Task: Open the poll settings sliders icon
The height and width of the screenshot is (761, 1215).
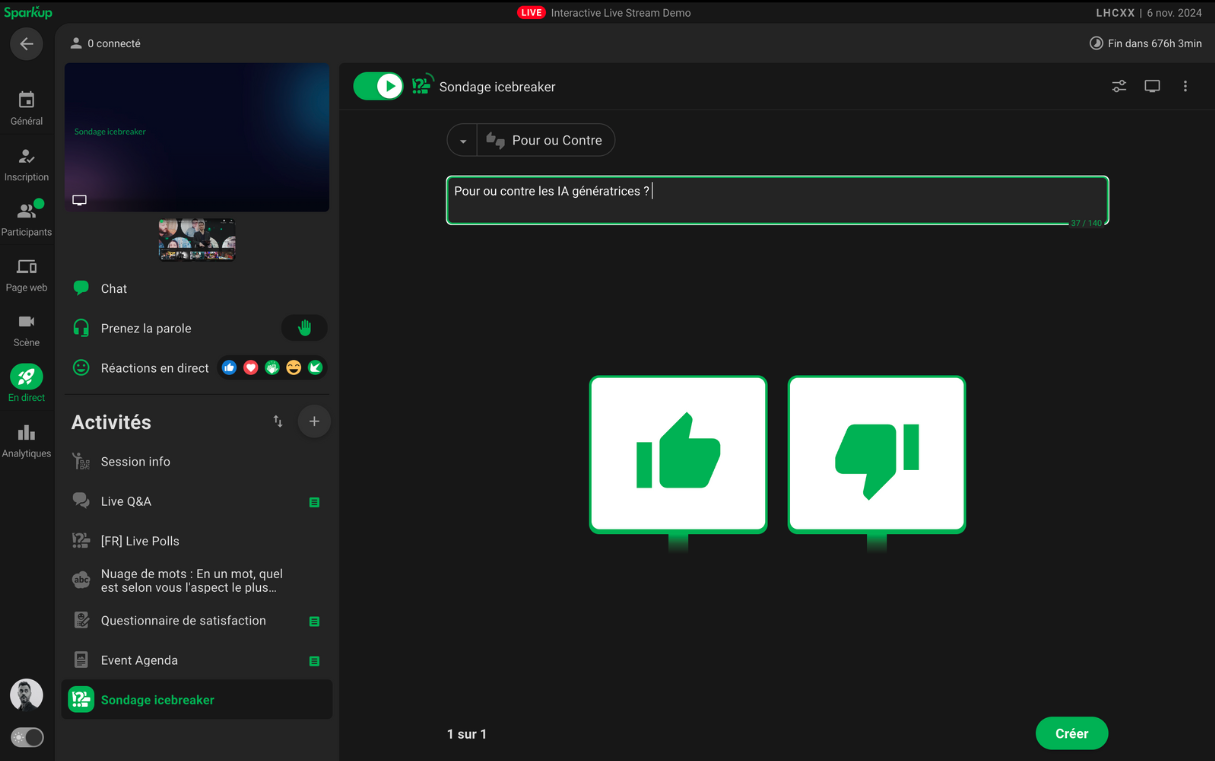Action: [x=1119, y=86]
